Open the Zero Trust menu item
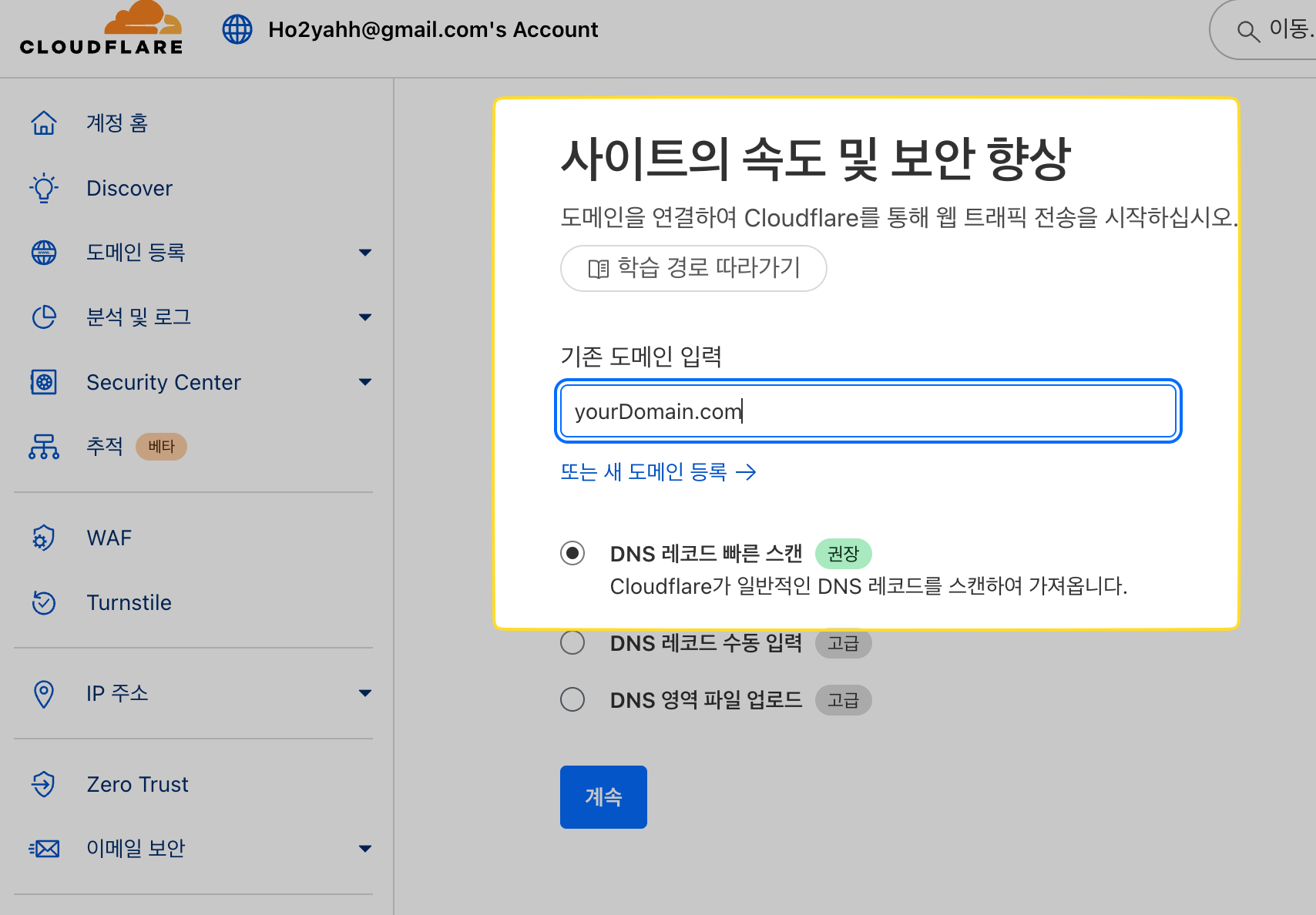 [x=137, y=784]
